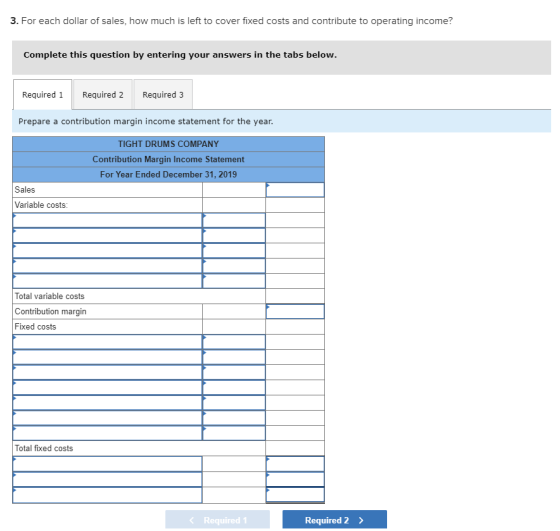Open the bottom-most row label dropdown
The height and width of the screenshot is (531, 560).
tap(107, 495)
